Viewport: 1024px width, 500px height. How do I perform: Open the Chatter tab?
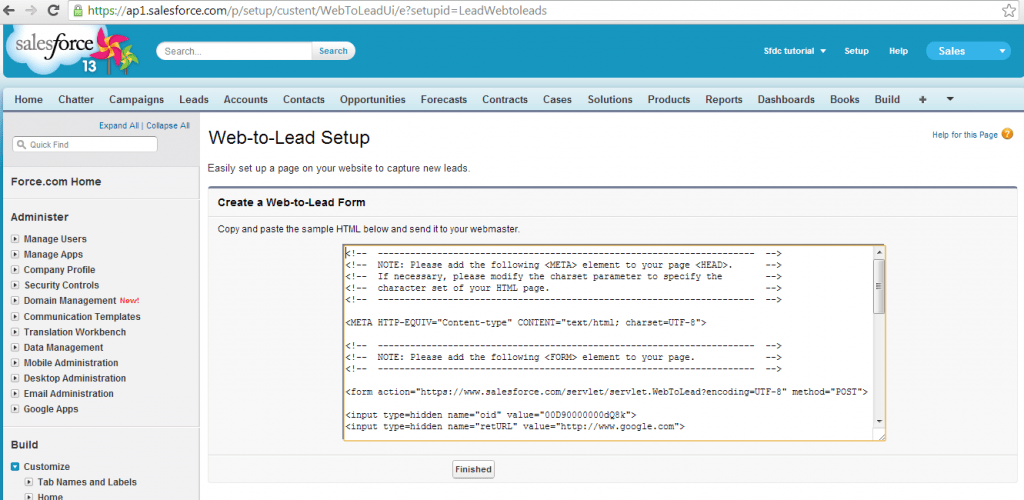[x=76, y=99]
